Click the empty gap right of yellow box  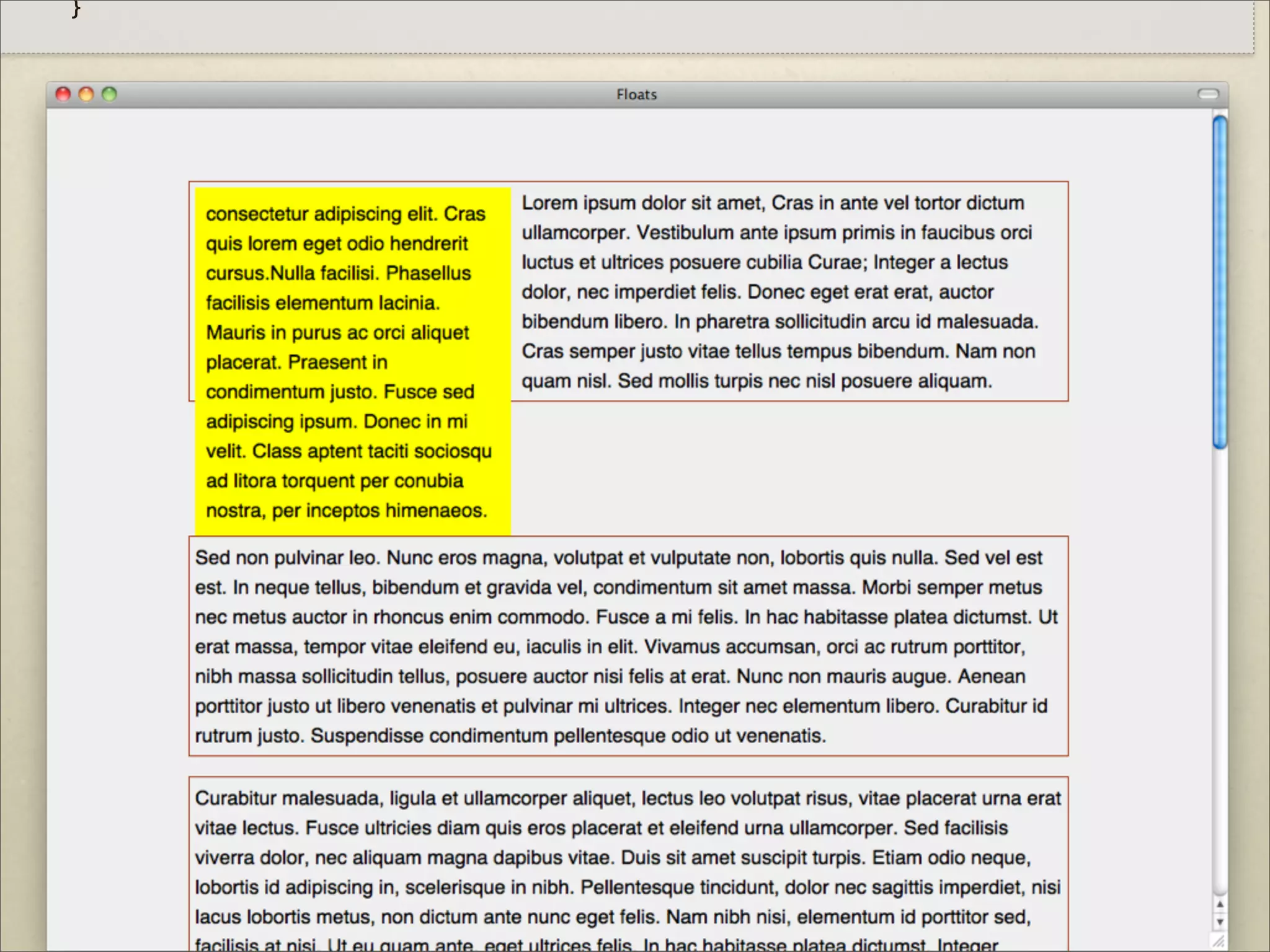point(788,468)
